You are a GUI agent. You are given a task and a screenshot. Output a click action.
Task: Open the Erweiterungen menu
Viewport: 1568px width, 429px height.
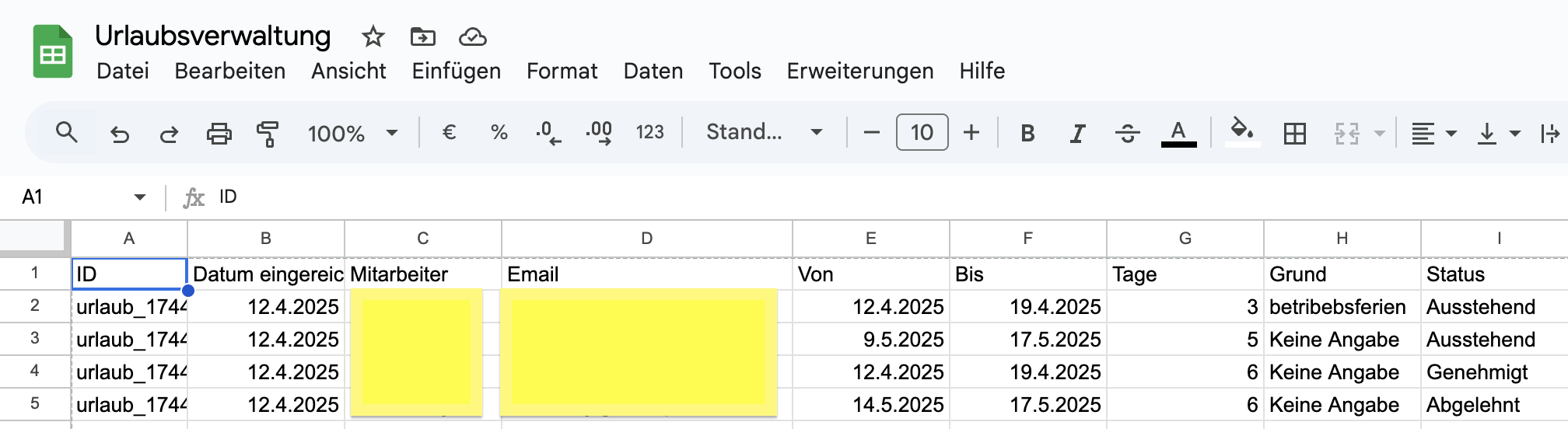click(x=859, y=71)
